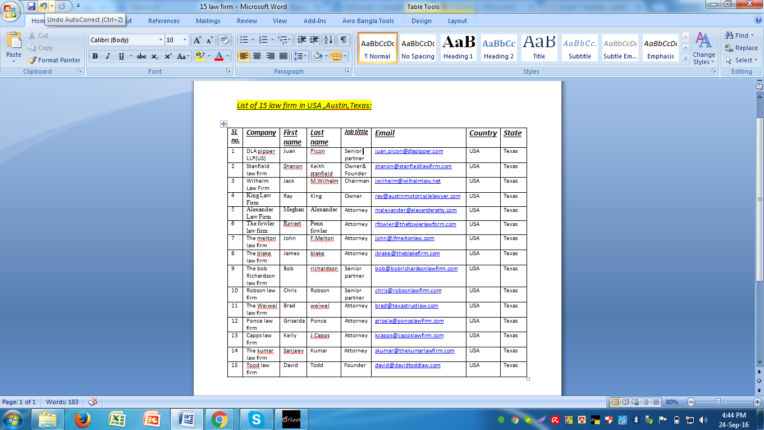
Task: Open Skype from the taskbar
Action: click(x=256, y=419)
